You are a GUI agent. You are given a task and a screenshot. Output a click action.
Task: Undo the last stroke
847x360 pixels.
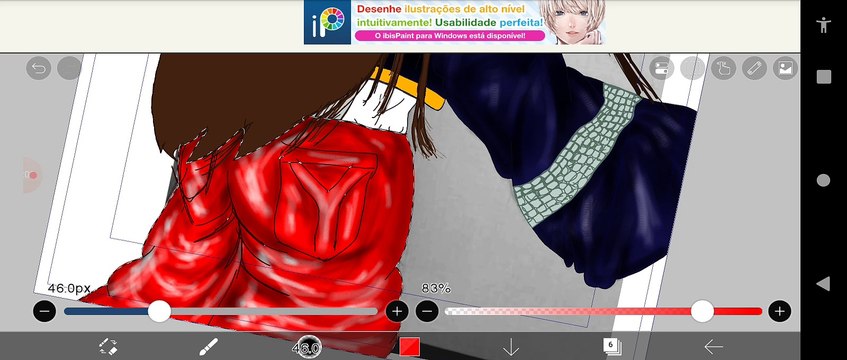point(38,68)
